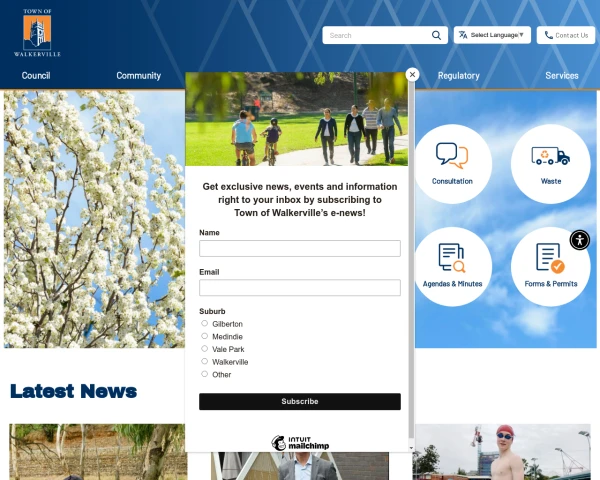Image resolution: width=600 pixels, height=480 pixels.
Task: Open the Council menu
Action: tap(36, 75)
